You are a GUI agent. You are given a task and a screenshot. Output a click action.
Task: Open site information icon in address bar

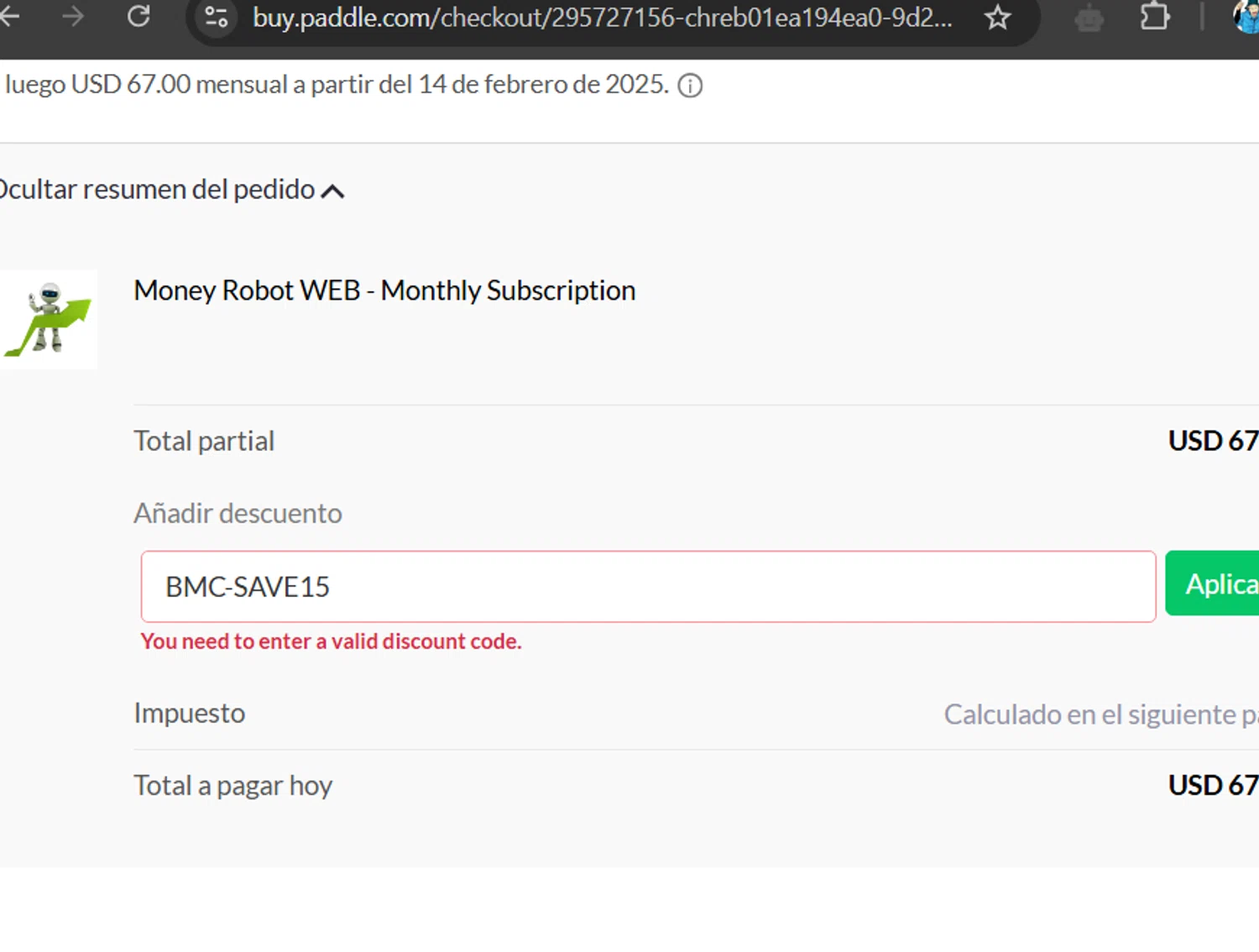(x=217, y=17)
